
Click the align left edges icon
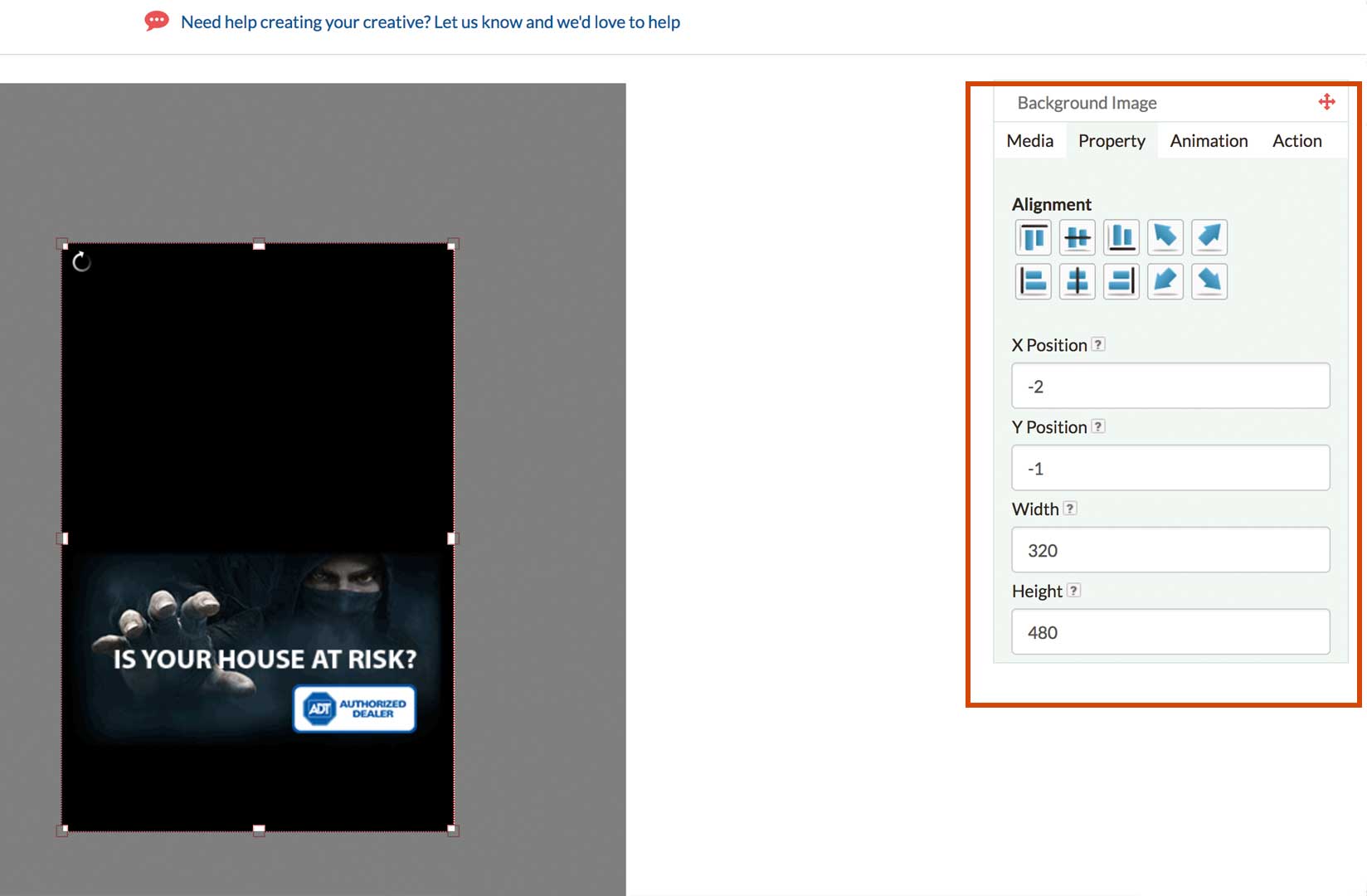[1033, 282]
